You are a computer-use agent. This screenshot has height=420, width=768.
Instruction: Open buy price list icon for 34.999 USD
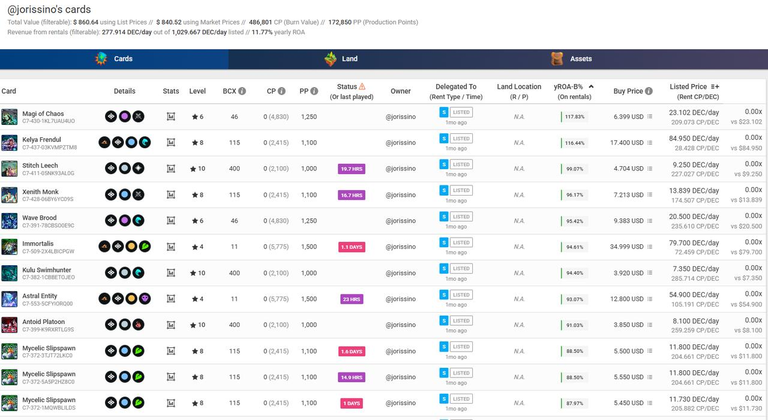tap(649, 247)
